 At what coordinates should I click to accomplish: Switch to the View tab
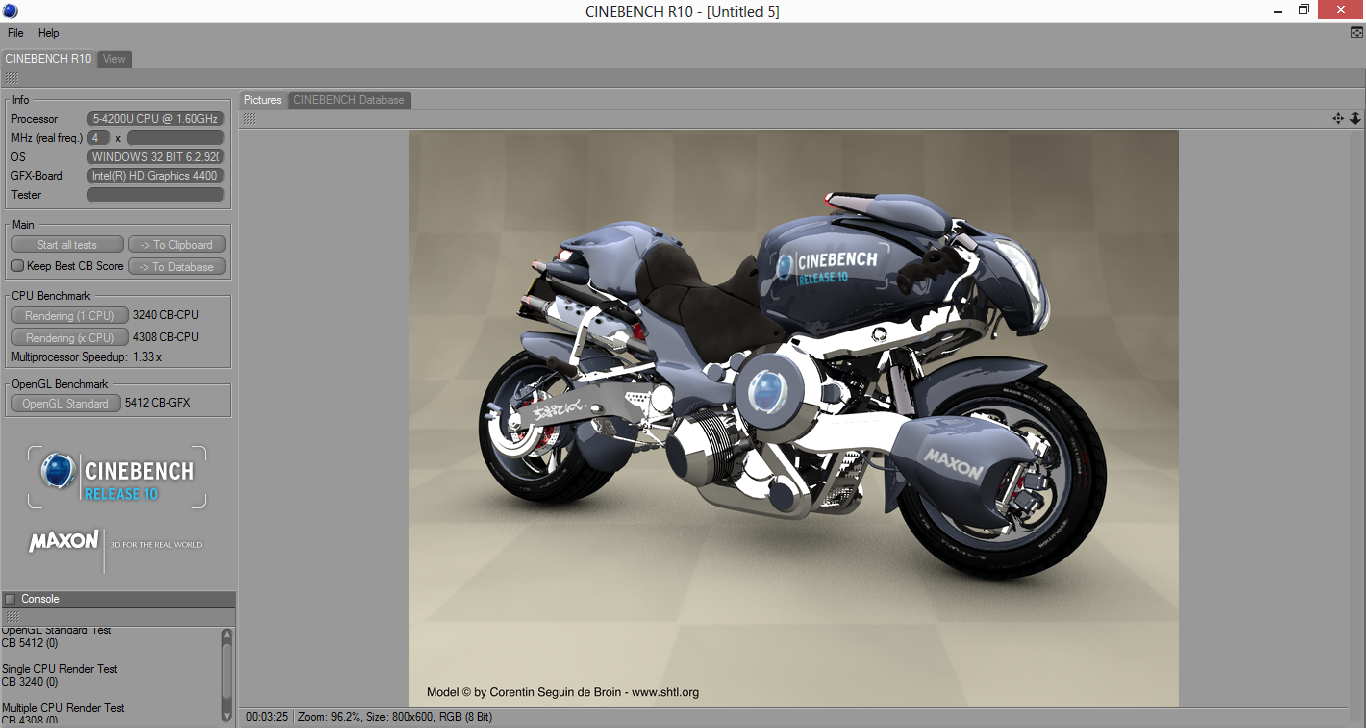[115, 59]
